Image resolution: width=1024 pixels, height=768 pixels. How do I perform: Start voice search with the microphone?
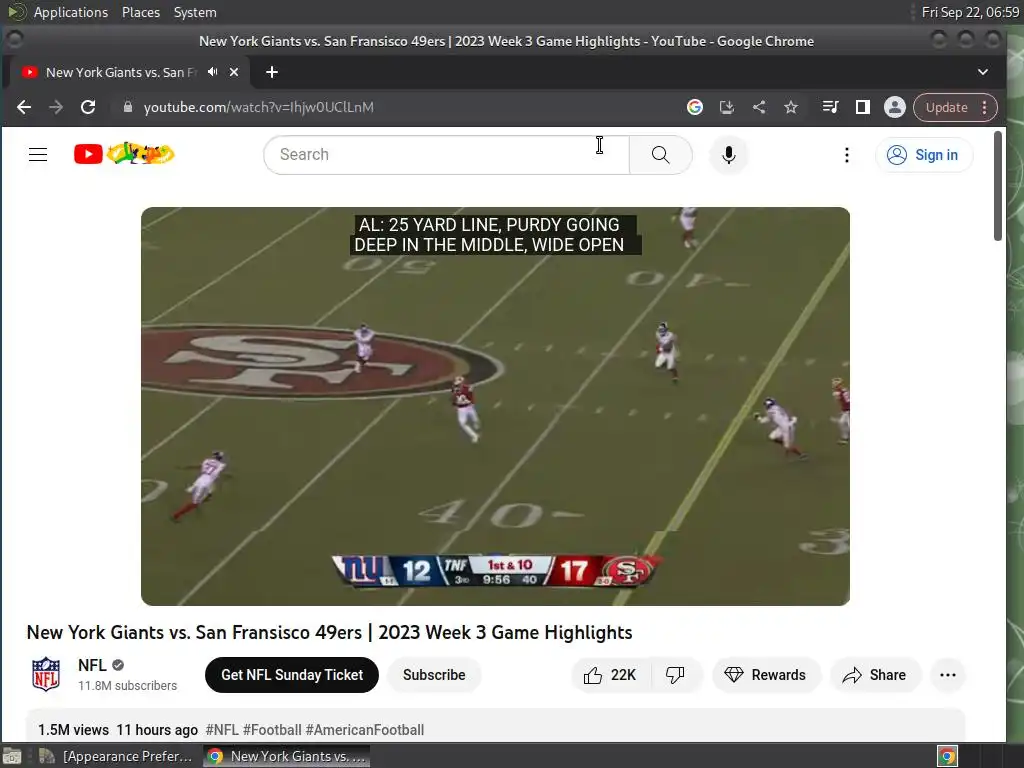pos(729,155)
